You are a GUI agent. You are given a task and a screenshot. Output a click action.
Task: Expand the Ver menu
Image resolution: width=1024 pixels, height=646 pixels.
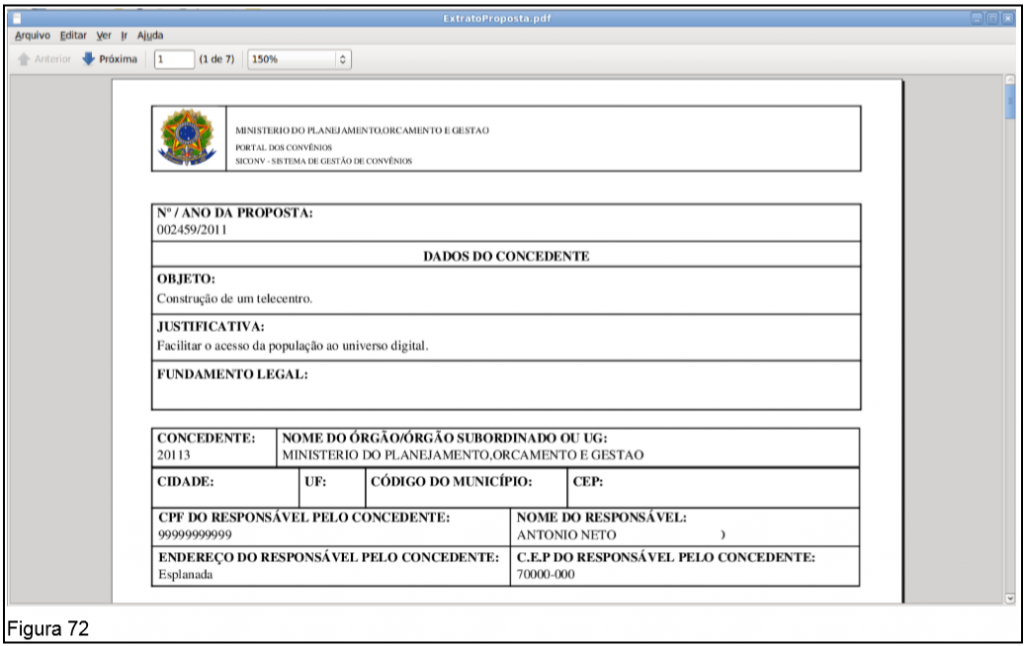pos(104,36)
